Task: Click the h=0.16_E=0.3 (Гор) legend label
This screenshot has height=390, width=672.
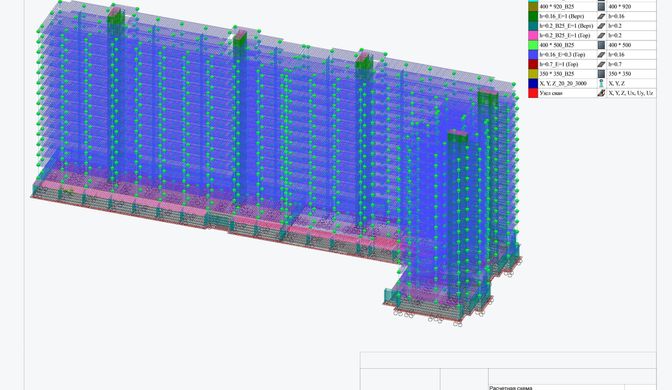Action: pos(562,54)
